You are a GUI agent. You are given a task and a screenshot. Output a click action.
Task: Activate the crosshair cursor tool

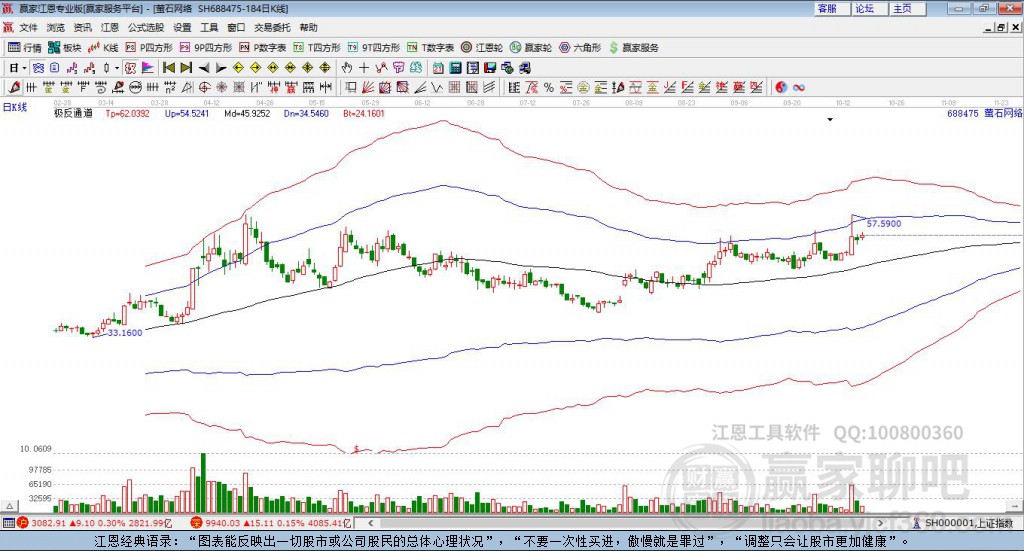tap(364, 67)
